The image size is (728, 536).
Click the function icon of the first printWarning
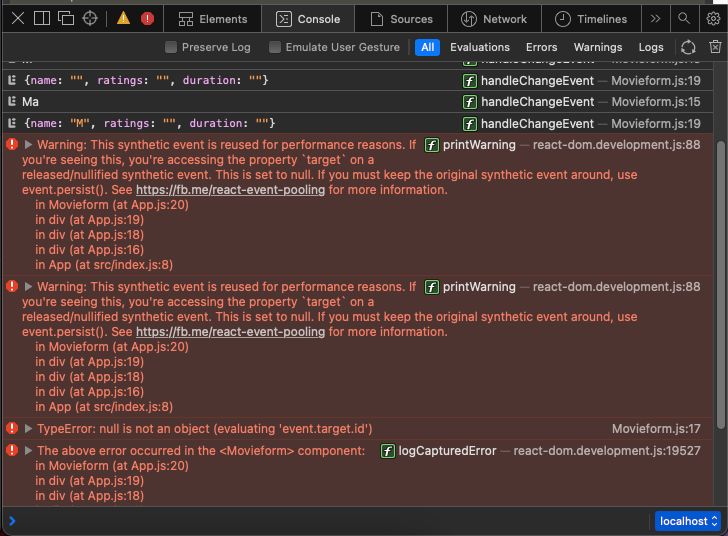pos(432,145)
